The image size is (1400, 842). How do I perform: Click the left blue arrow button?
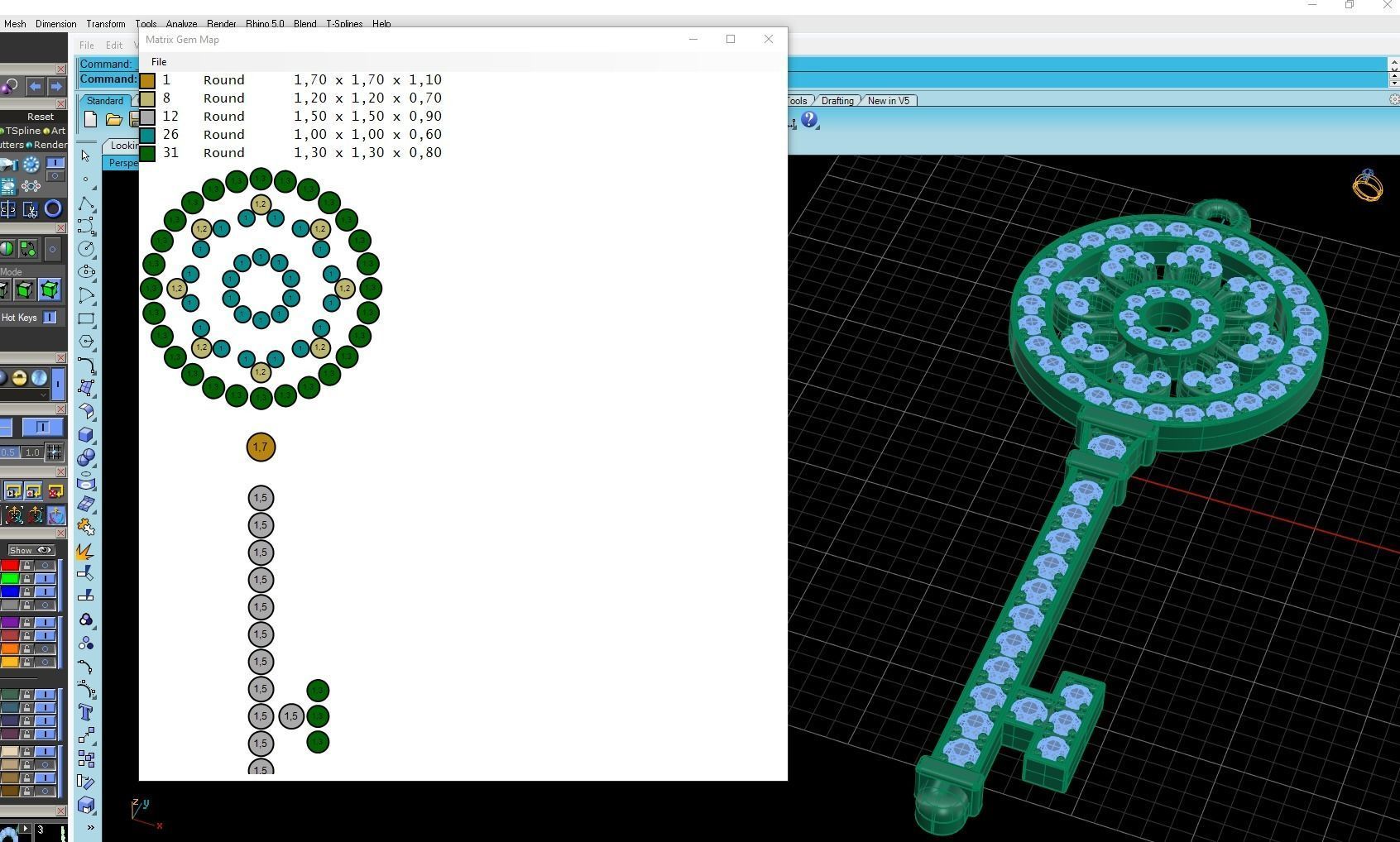point(35,86)
